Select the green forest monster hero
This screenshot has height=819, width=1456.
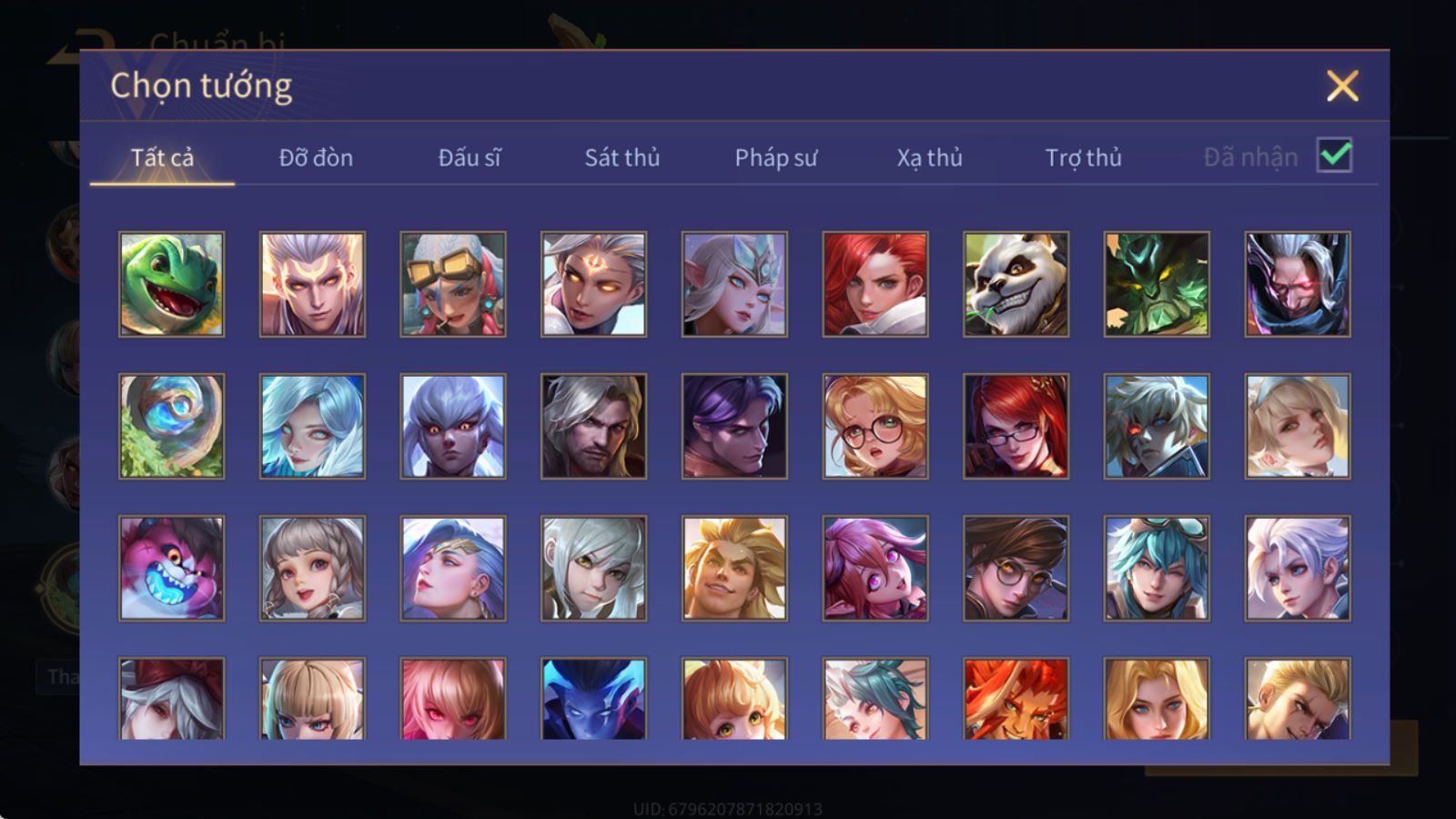coord(1157,284)
